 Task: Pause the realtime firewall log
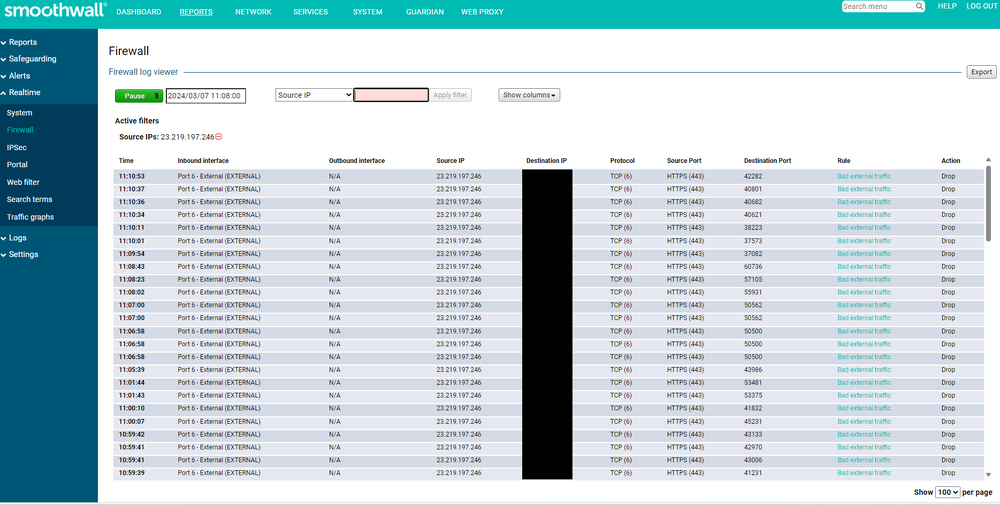click(x=139, y=96)
